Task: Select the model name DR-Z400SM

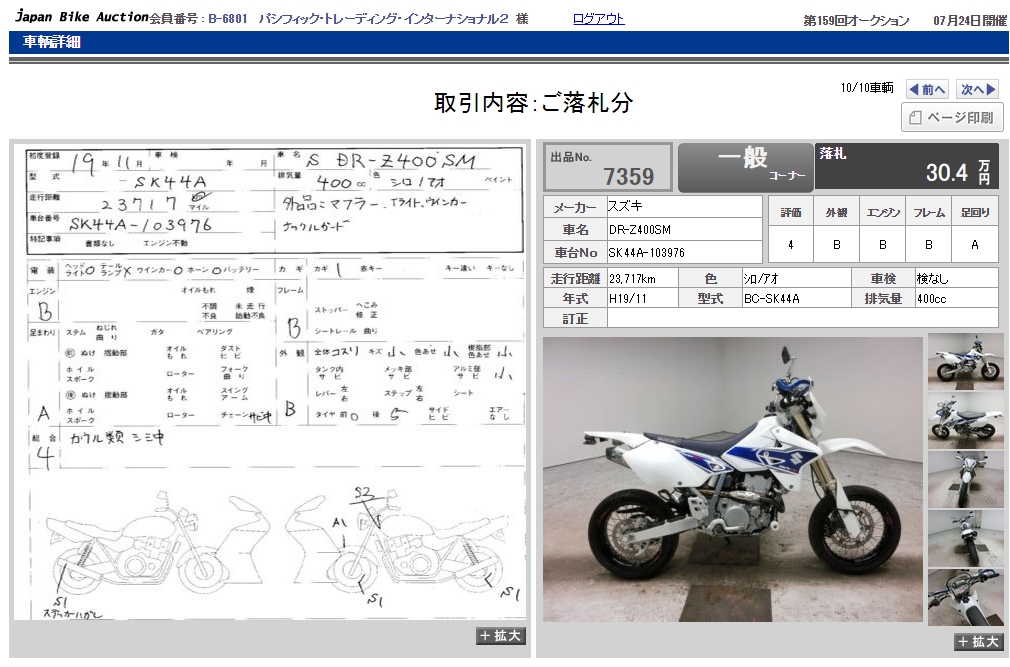Action: pos(639,230)
